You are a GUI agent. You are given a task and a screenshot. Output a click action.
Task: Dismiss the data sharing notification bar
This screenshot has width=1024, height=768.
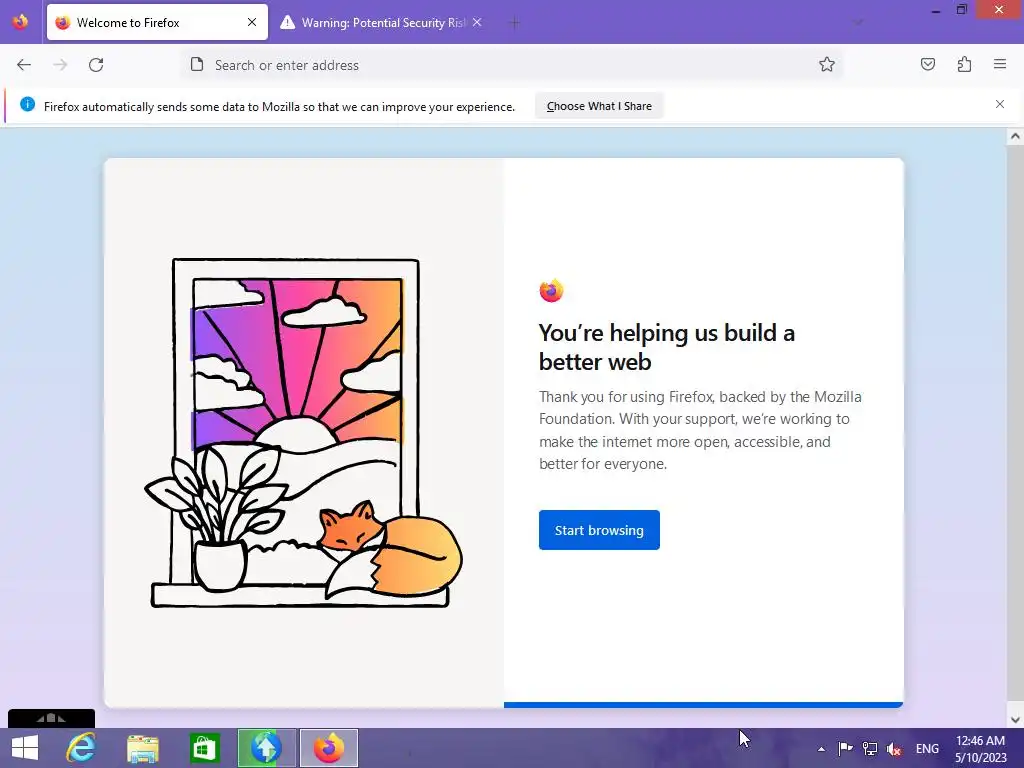[1000, 104]
